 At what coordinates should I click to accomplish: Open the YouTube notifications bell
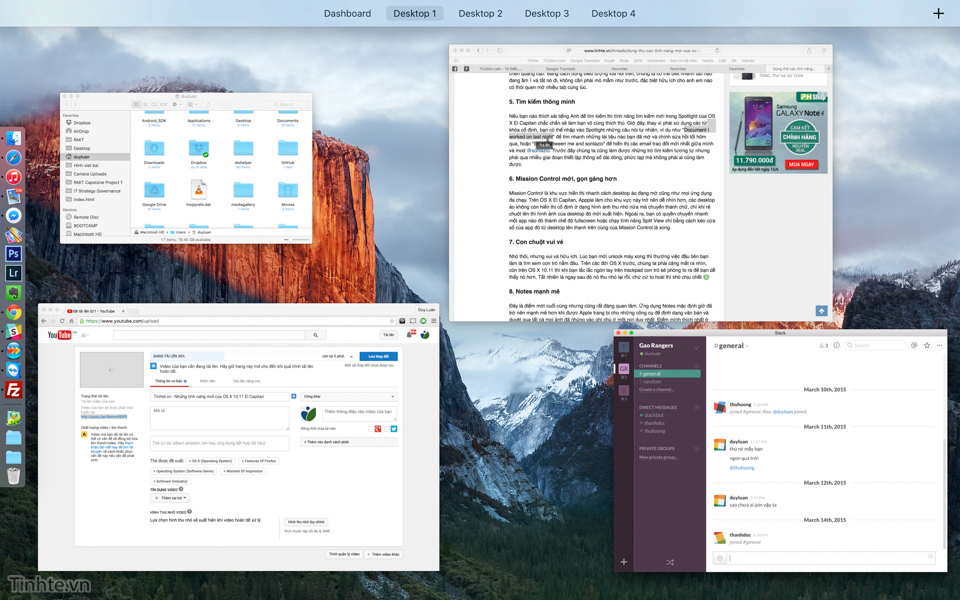click(x=410, y=334)
